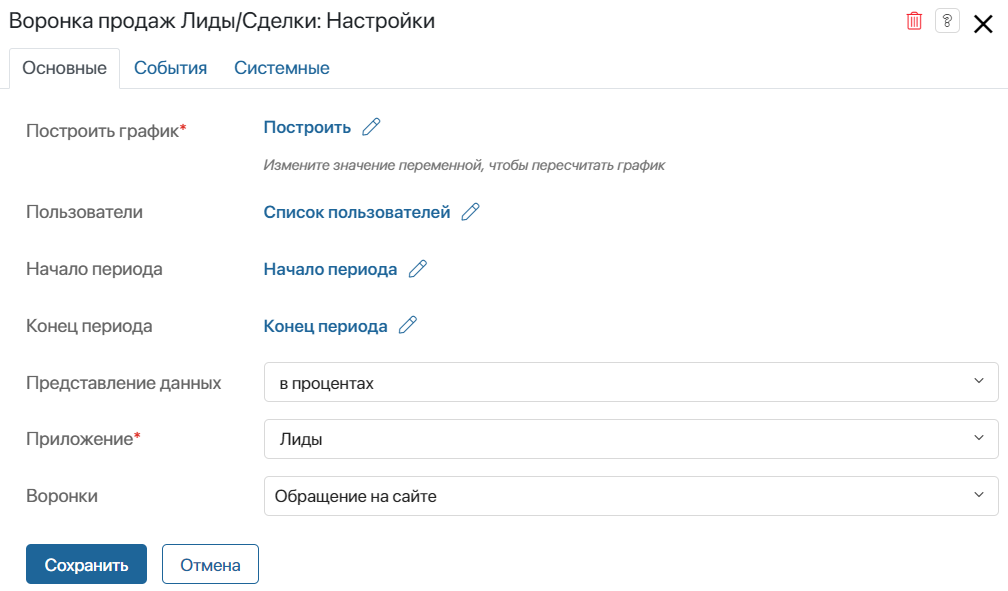Click the Построить link
The image size is (1008, 591).
point(307,127)
